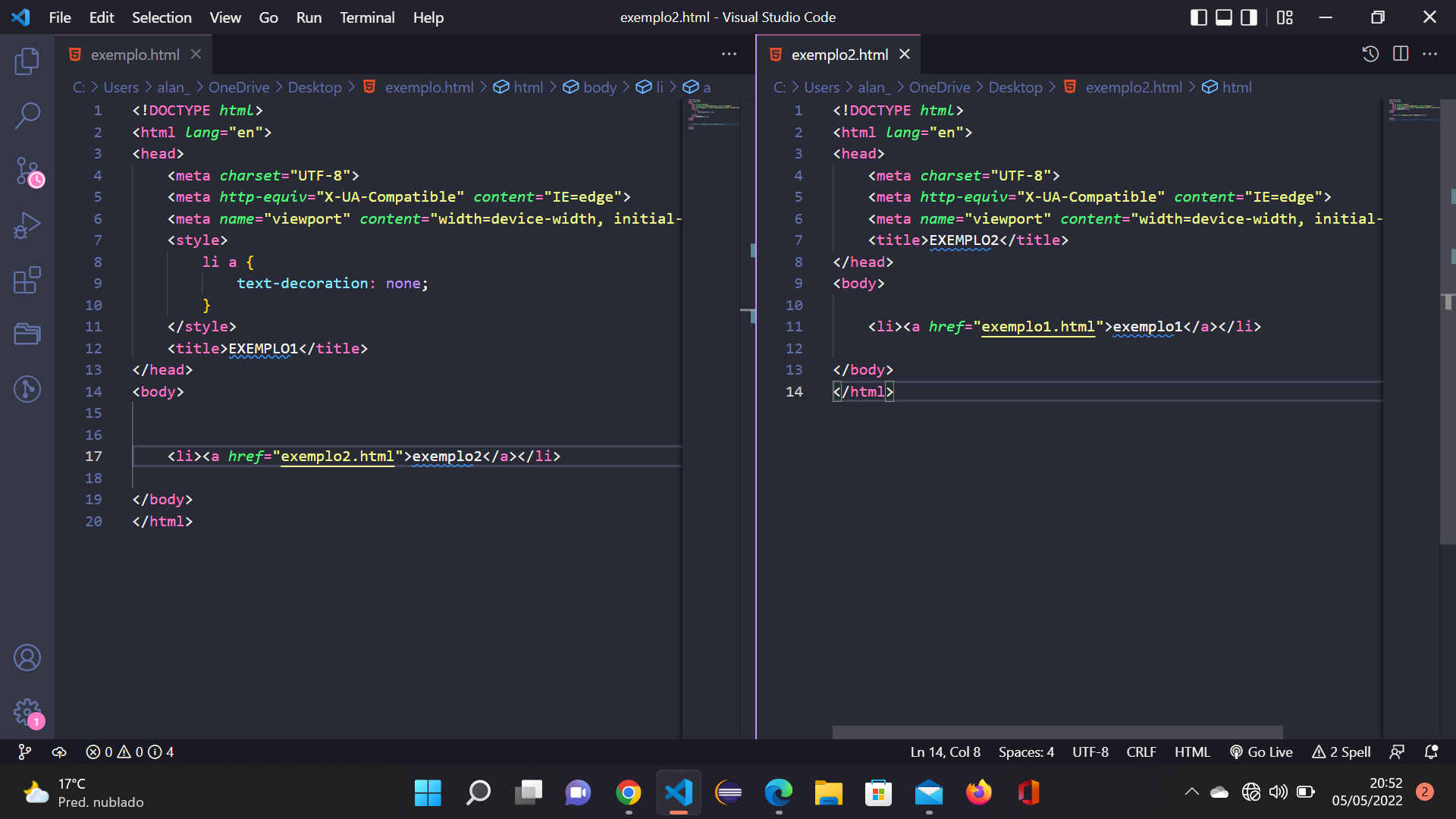Open the Search view in activity bar

click(27, 116)
